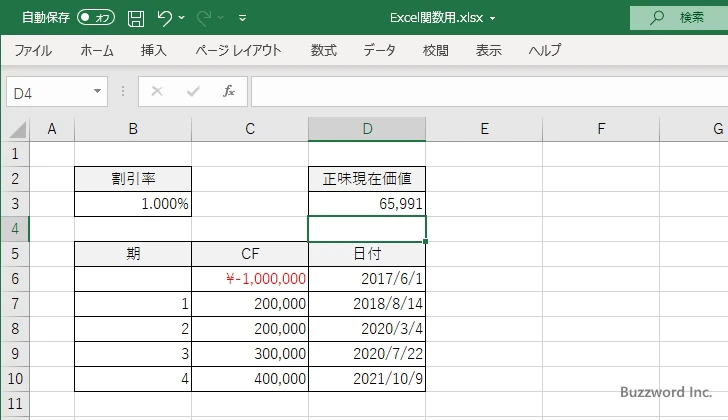Viewport: 728px width, 420px height.
Task: Click period cell 1 in column B
Action: (133, 304)
